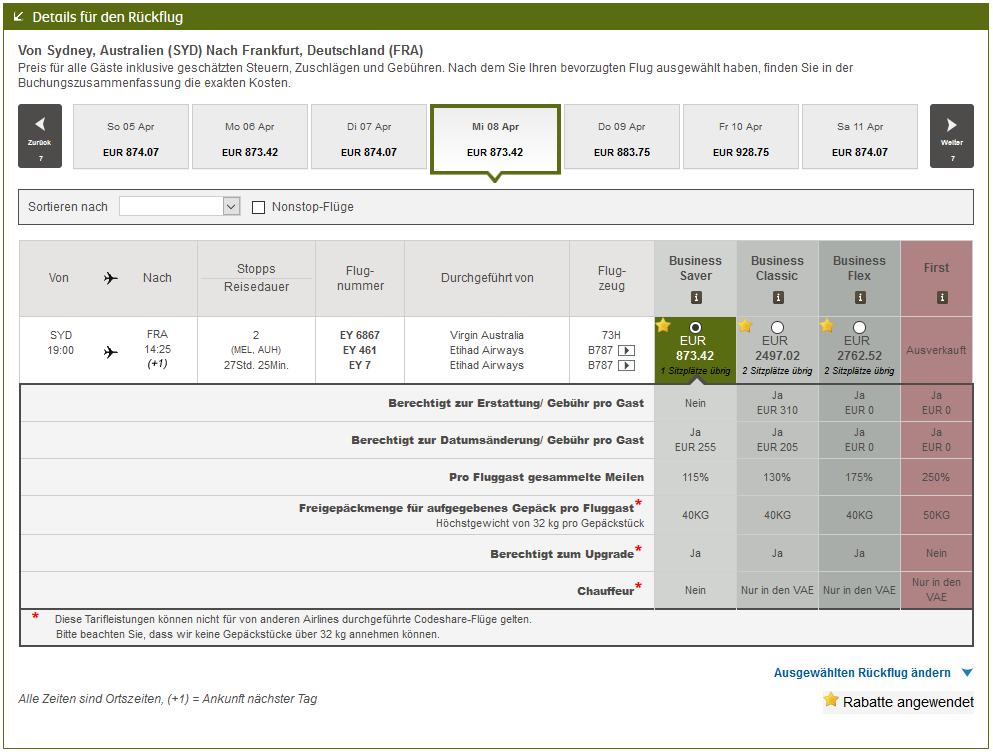
Task: Enable the Nonstop-Flüge checkbox
Action: pos(259,207)
